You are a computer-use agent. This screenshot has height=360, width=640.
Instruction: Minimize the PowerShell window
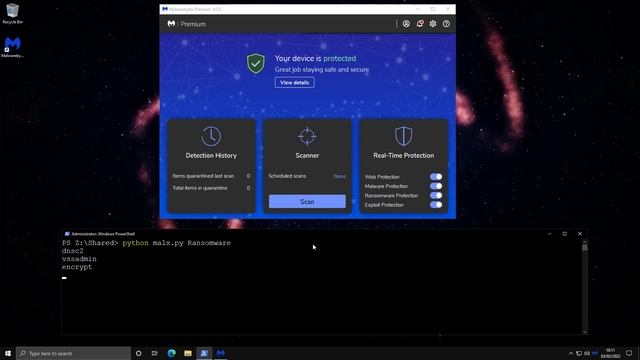(x=549, y=234)
